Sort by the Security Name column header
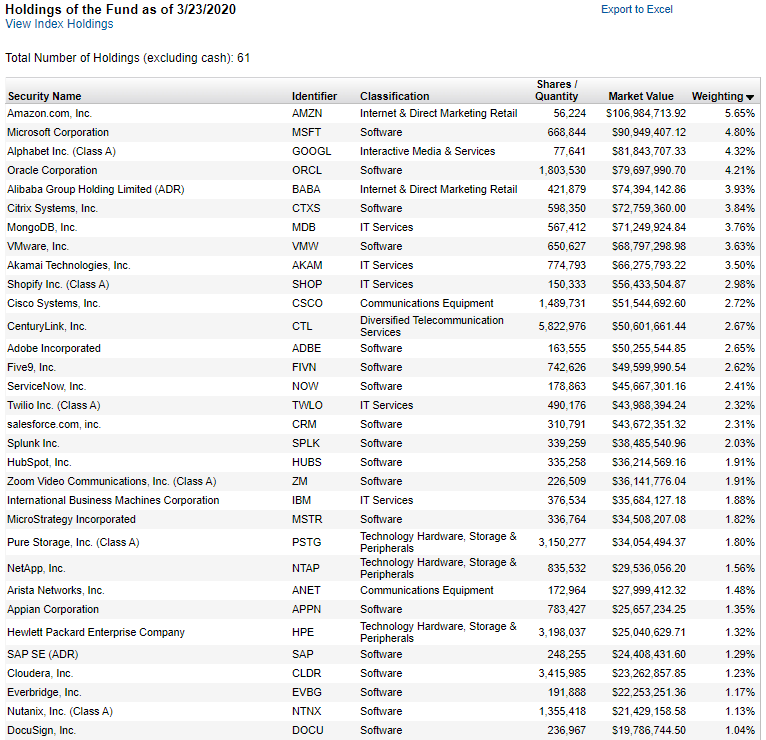The height and width of the screenshot is (740, 766). click(x=44, y=96)
